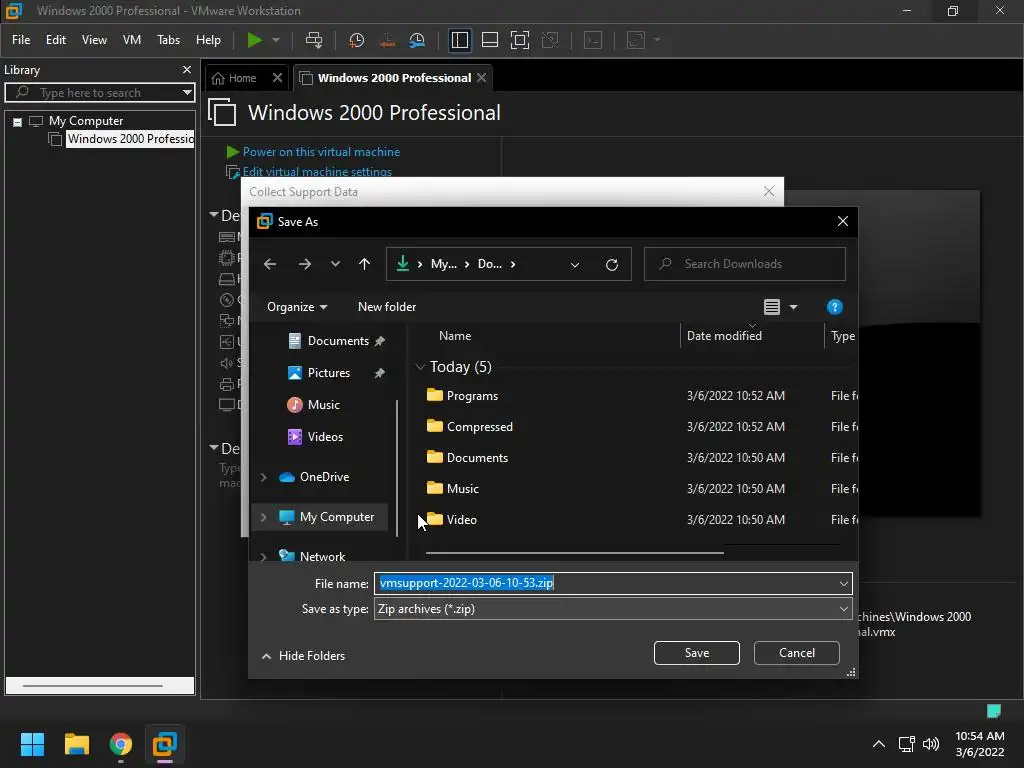The width and height of the screenshot is (1024, 768).
Task: Click the stretch guest display toolbar icon
Action: (x=636, y=40)
